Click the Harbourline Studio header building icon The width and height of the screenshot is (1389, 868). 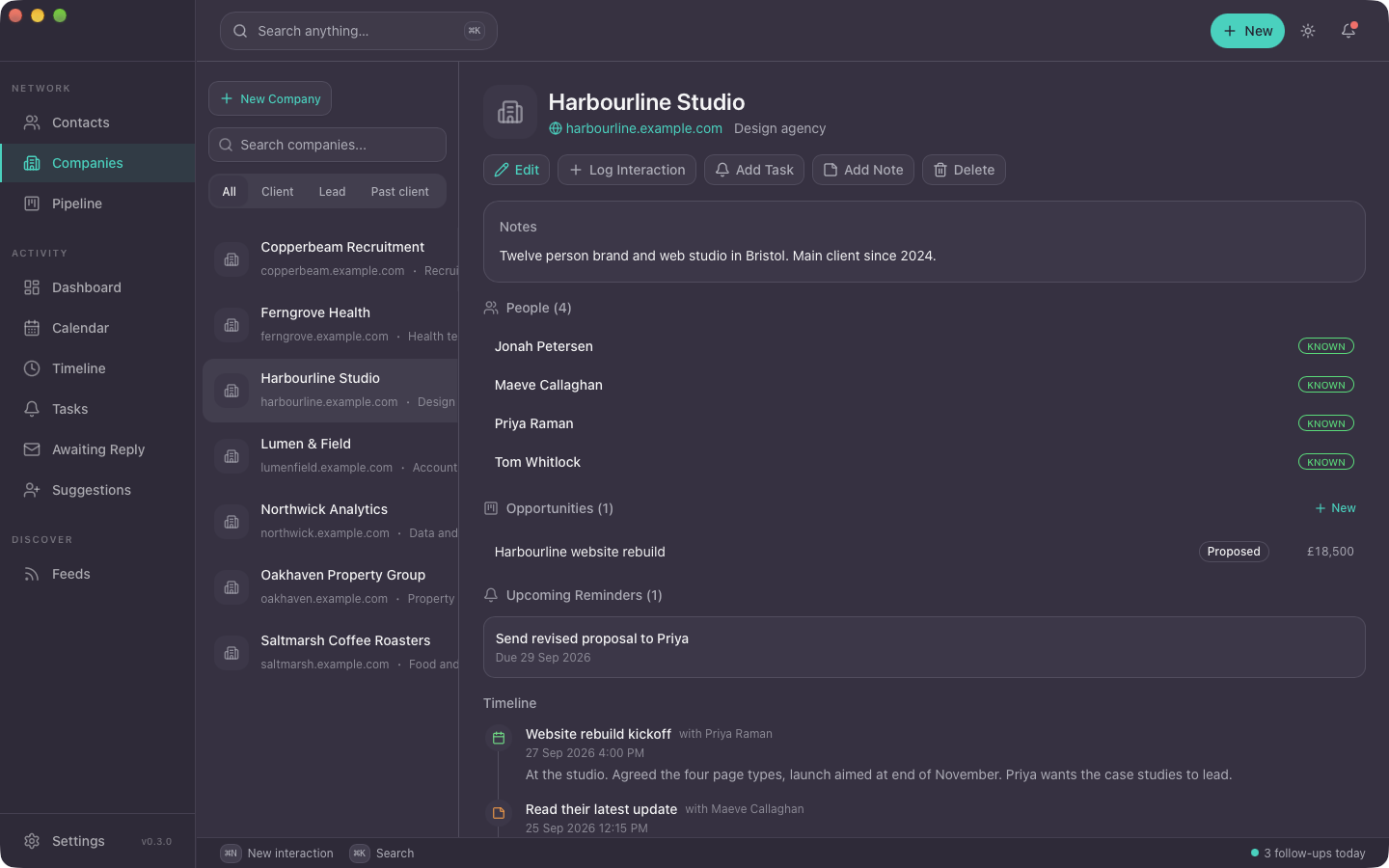[510, 112]
